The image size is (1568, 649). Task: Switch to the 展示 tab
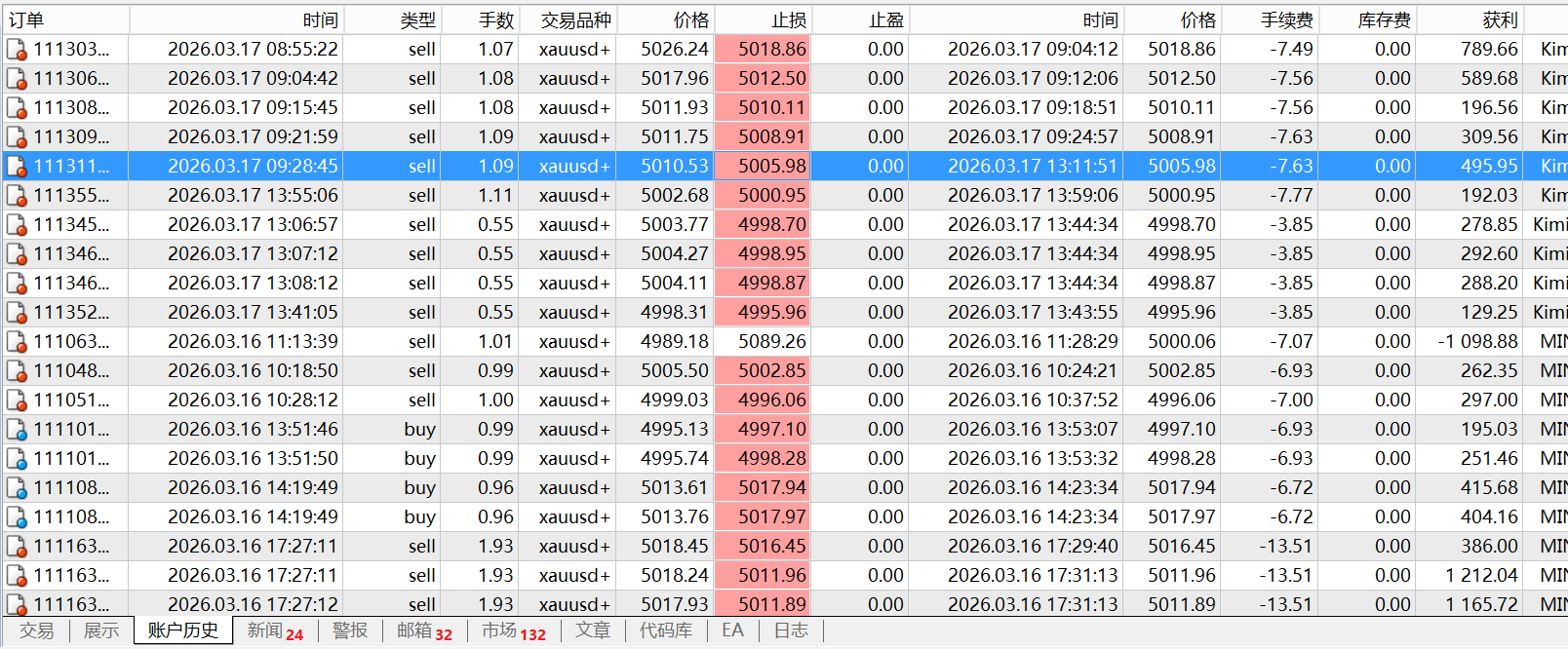point(101,630)
